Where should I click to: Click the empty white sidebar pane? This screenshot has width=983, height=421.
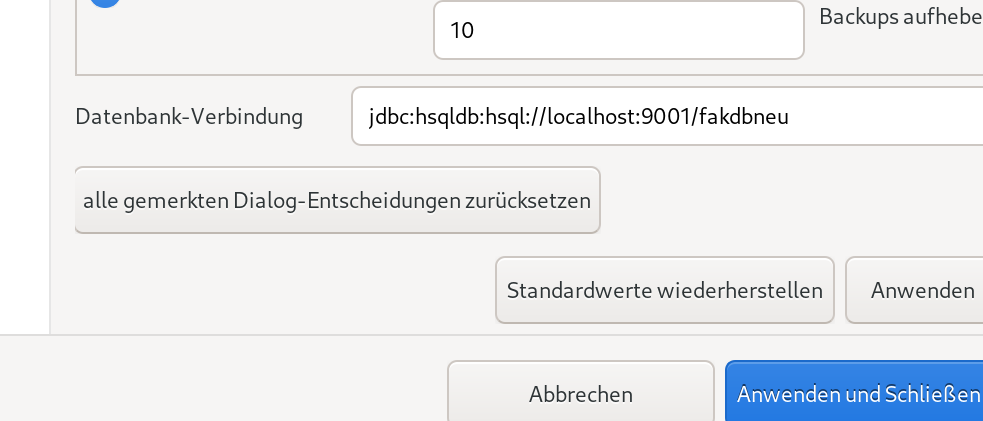(24, 167)
